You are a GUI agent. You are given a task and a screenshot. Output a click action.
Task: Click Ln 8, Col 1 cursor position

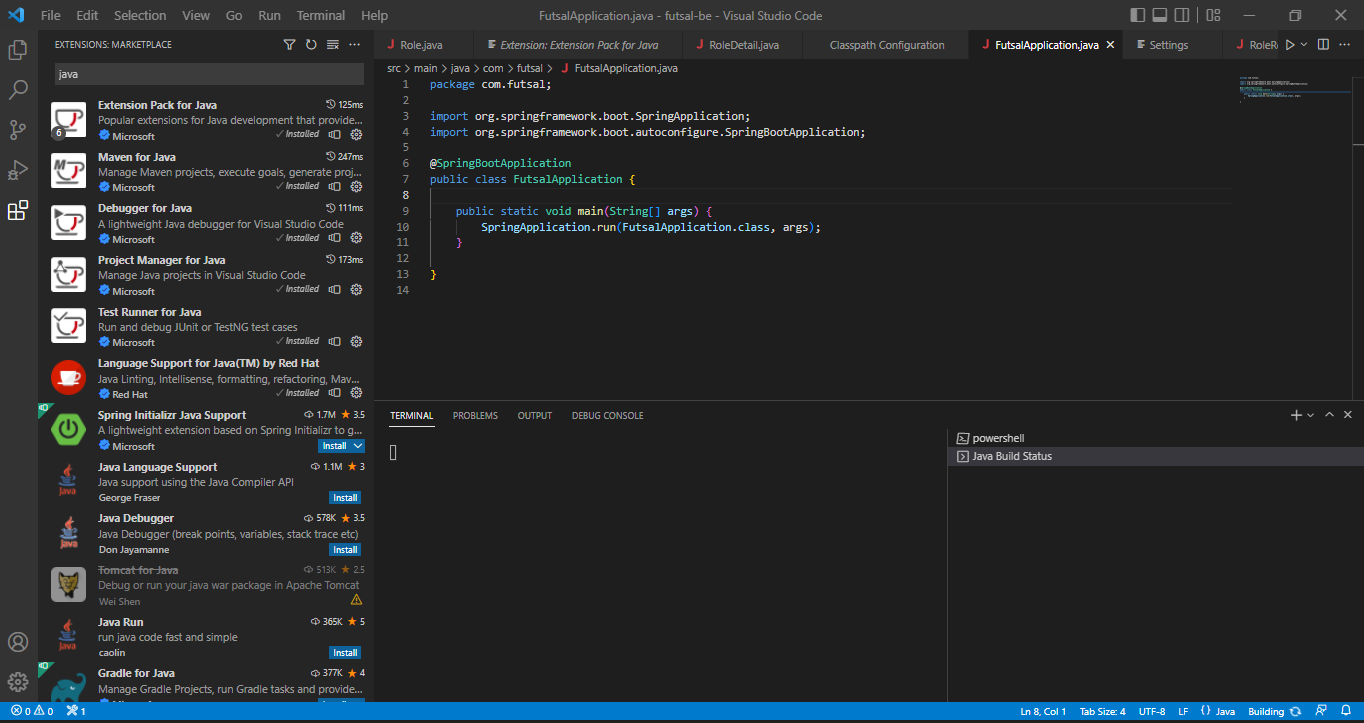pyautogui.click(x=1042, y=711)
